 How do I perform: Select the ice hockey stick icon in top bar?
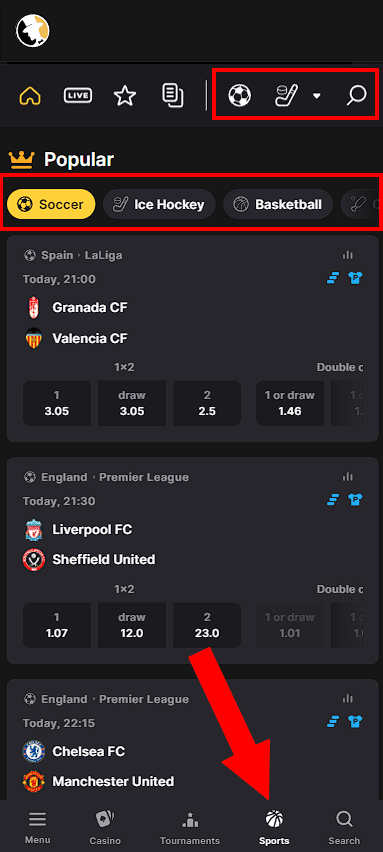click(287, 96)
